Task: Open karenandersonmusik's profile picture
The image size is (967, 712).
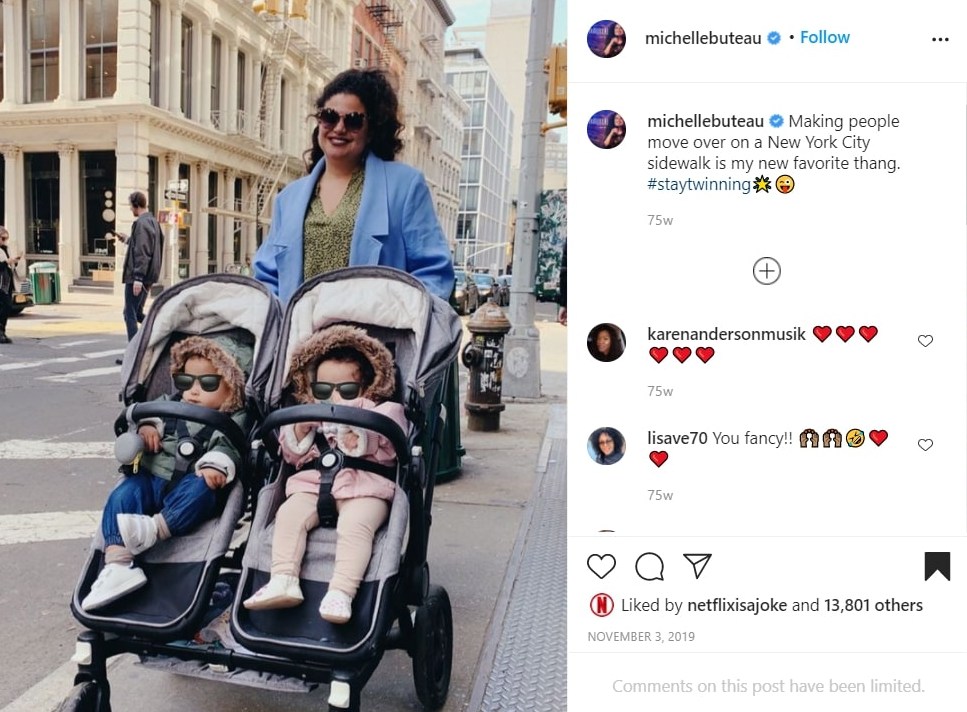Action: [606, 342]
